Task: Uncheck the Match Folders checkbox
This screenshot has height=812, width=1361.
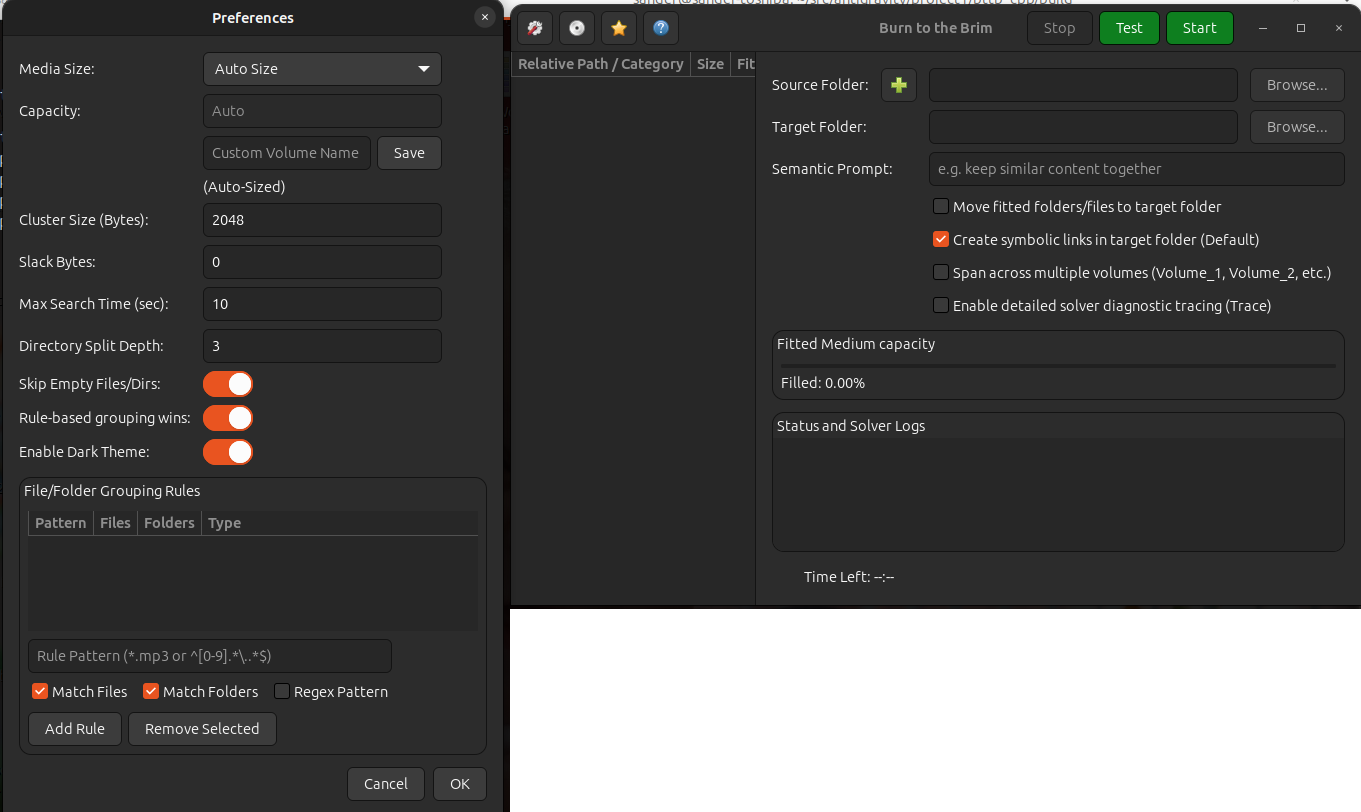Action: 151,691
